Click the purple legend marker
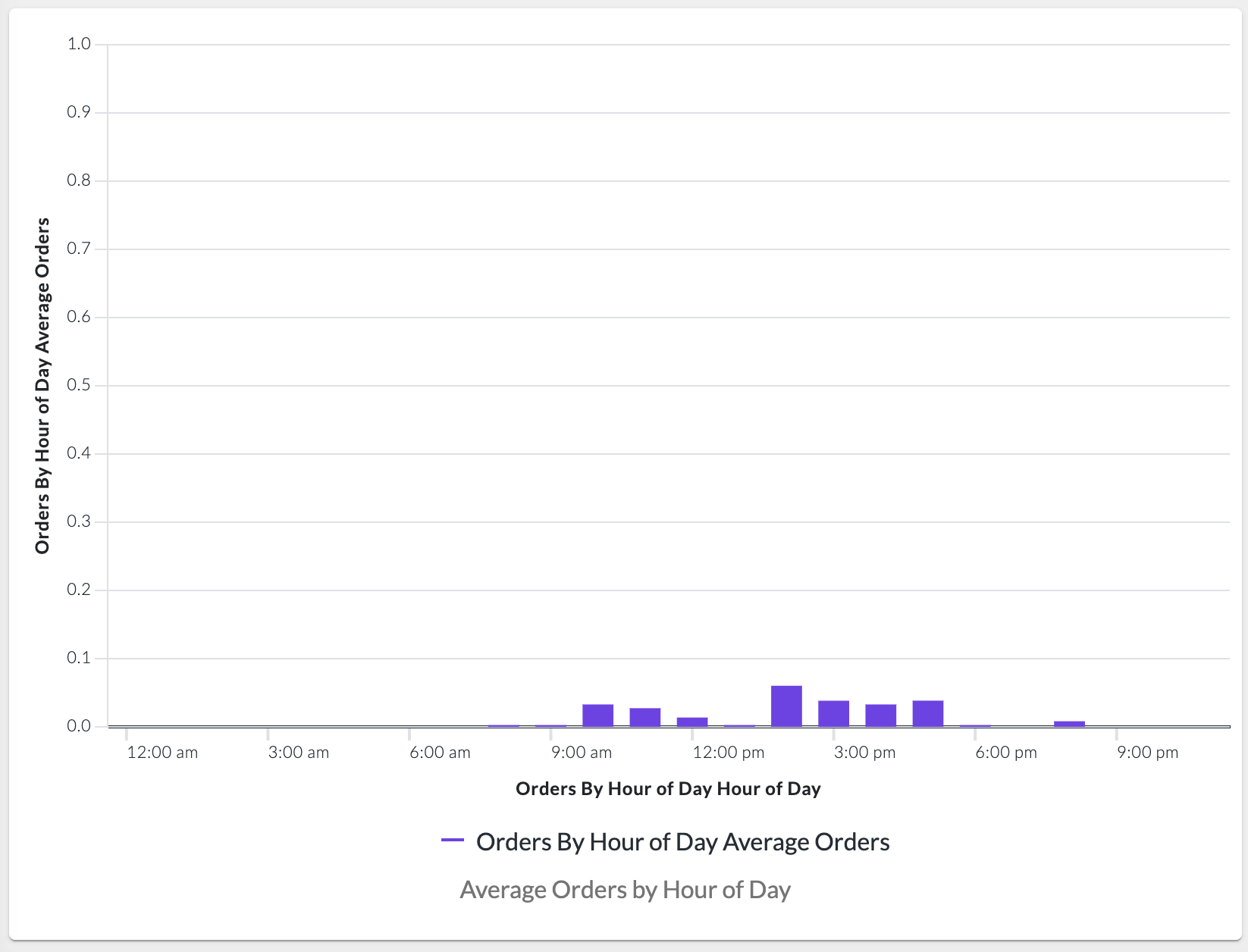 tap(453, 840)
